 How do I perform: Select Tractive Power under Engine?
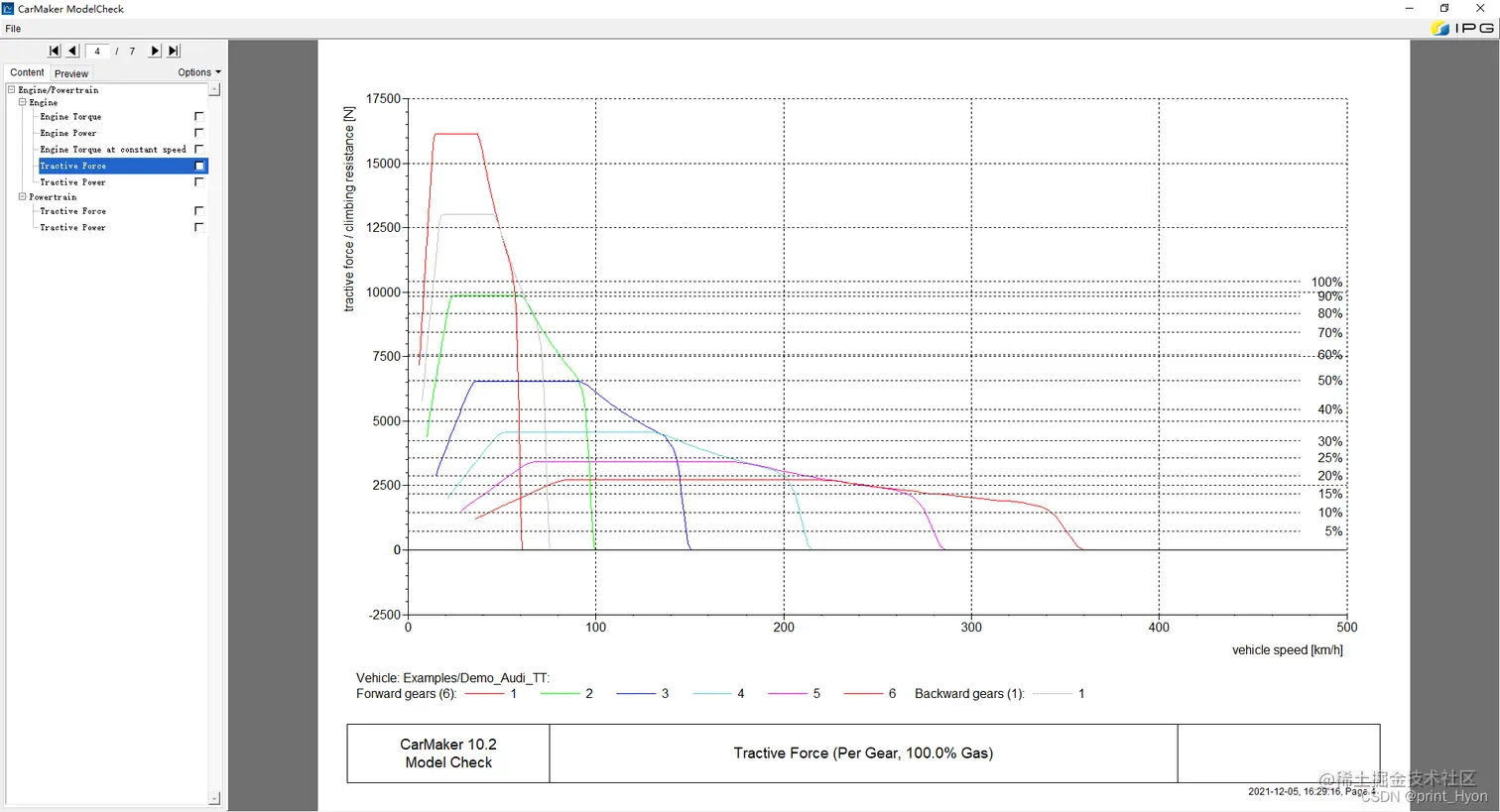pyautogui.click(x=72, y=182)
